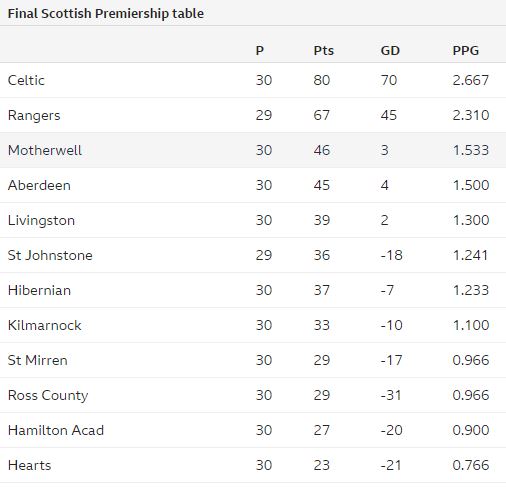Select the GD column header
Screen dimensions: 506x491
click(x=390, y=51)
